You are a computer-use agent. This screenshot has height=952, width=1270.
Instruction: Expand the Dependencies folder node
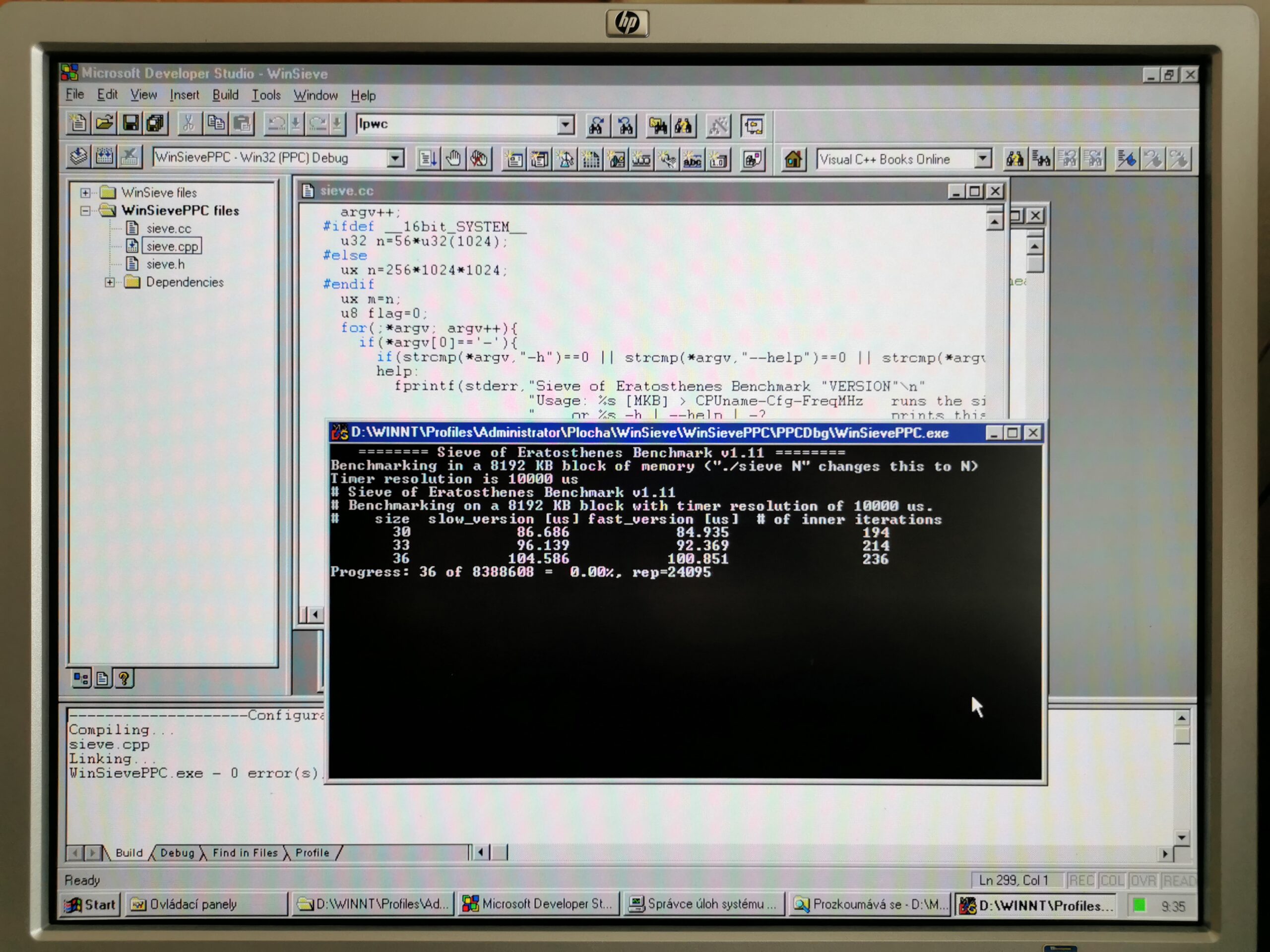pyautogui.click(x=110, y=282)
